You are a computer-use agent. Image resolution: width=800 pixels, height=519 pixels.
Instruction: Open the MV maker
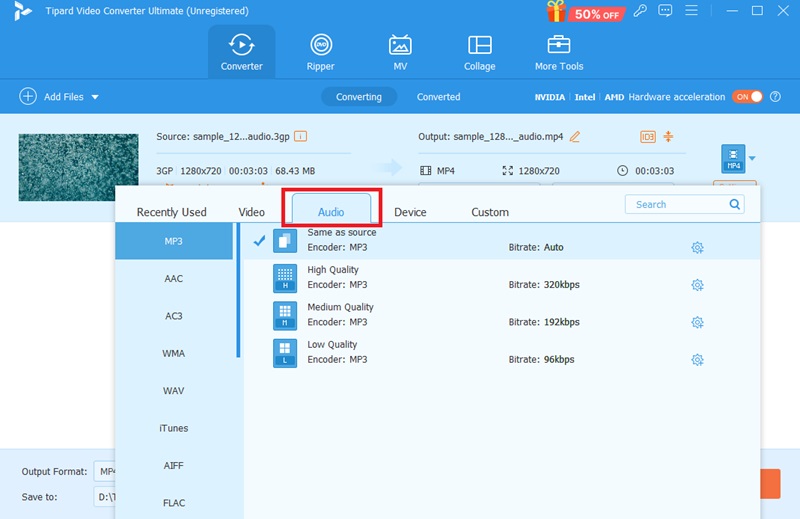point(400,52)
